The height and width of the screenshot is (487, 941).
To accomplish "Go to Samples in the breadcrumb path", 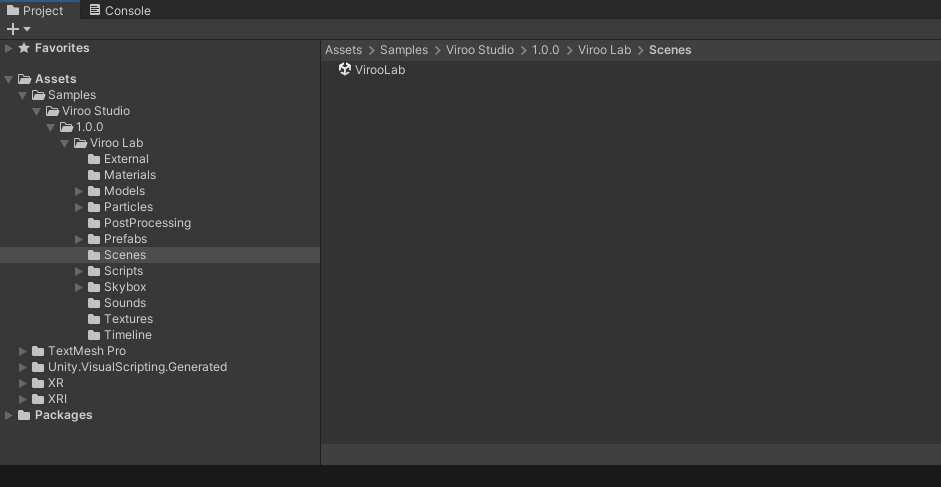I will point(403,50).
